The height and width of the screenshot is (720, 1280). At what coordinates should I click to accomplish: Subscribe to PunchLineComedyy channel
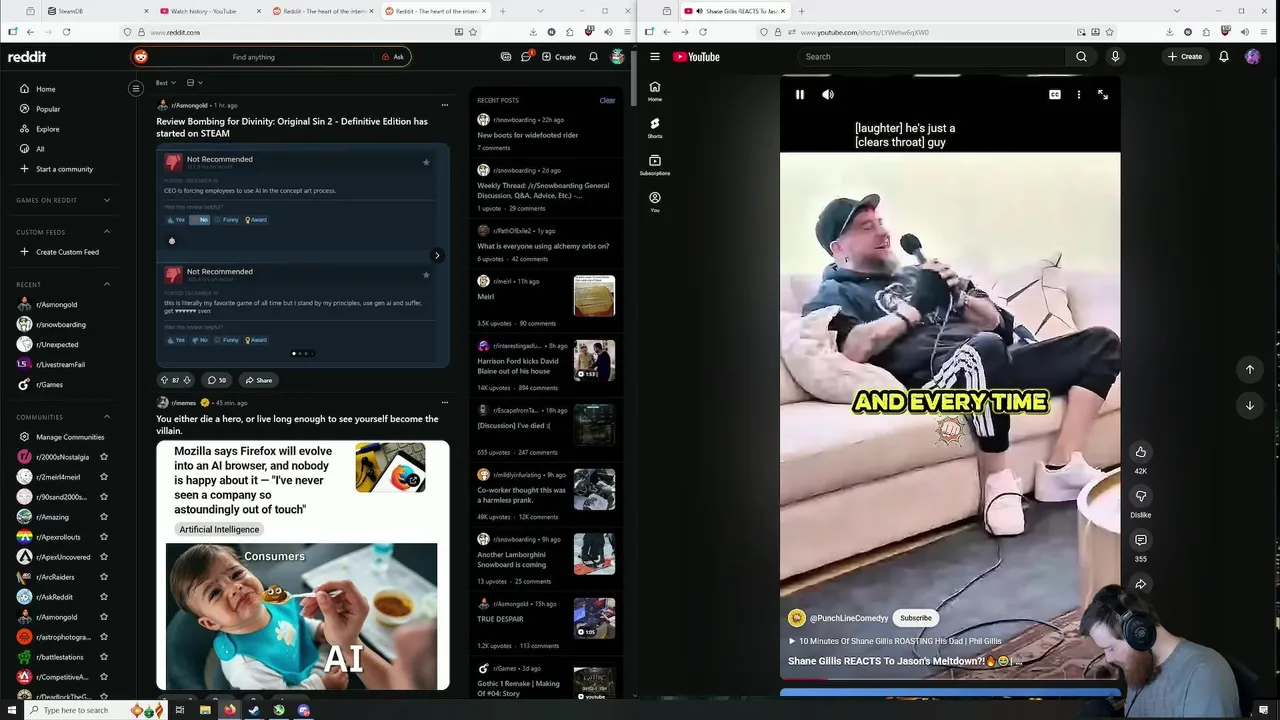coord(915,618)
